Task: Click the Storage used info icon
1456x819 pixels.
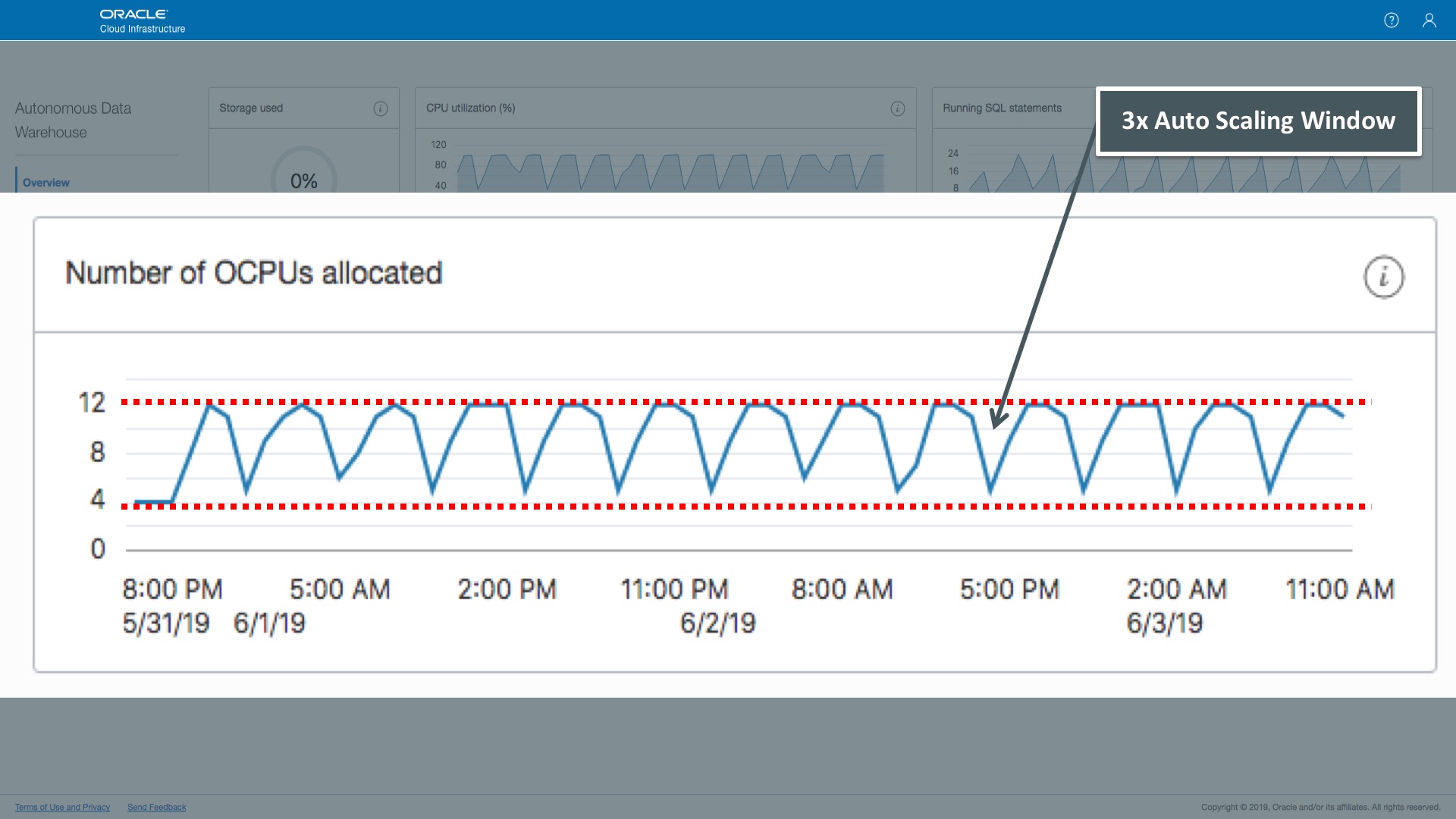Action: pos(381,108)
